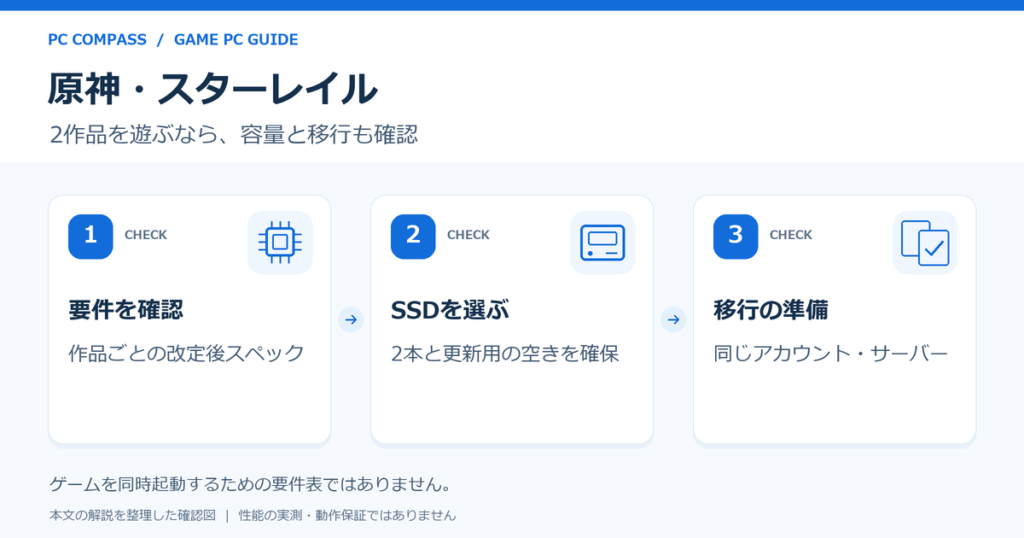This screenshot has height=538, width=1024.
Task: Click the CPU chip icon in card 1
Action: point(280,242)
